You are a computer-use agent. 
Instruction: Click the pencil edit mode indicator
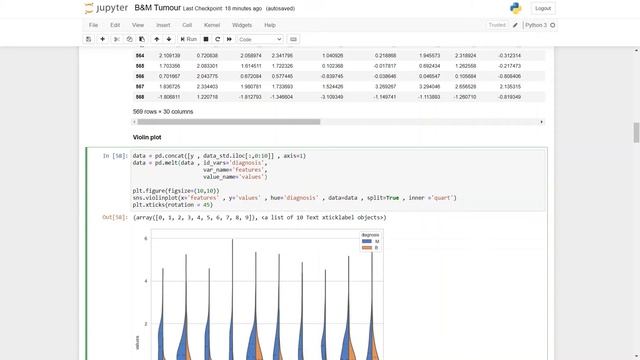tap(516, 25)
